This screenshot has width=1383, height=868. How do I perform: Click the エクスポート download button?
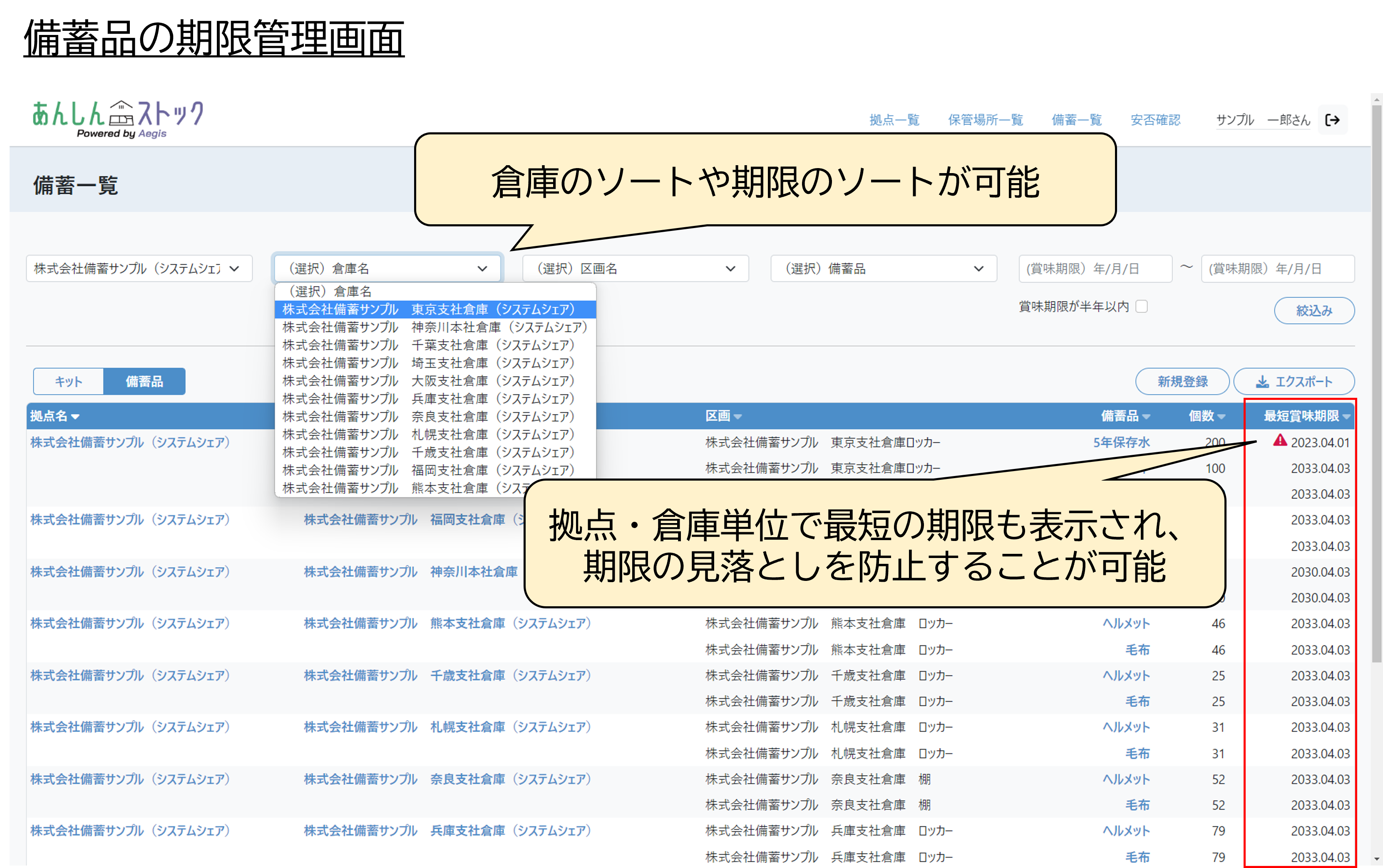(1294, 382)
